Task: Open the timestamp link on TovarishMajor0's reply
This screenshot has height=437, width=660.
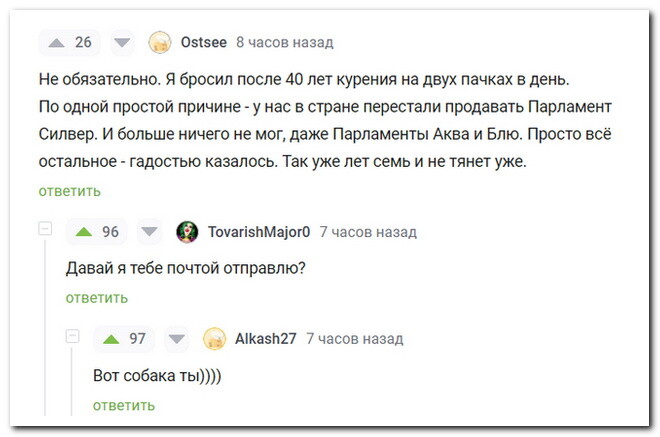Action: [x=367, y=232]
